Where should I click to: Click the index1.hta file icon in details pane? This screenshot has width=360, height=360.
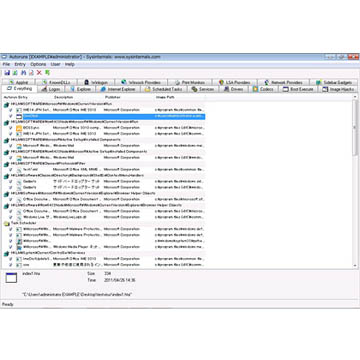[x=11, y=278]
